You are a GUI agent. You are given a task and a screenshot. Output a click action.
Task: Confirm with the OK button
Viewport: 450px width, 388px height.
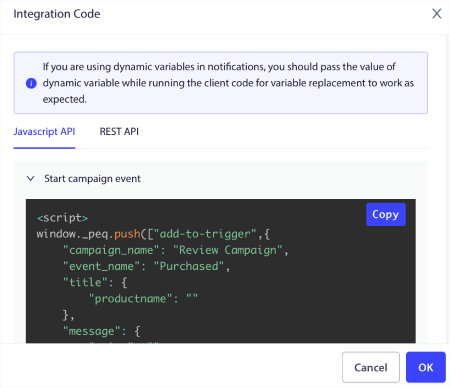click(x=426, y=367)
